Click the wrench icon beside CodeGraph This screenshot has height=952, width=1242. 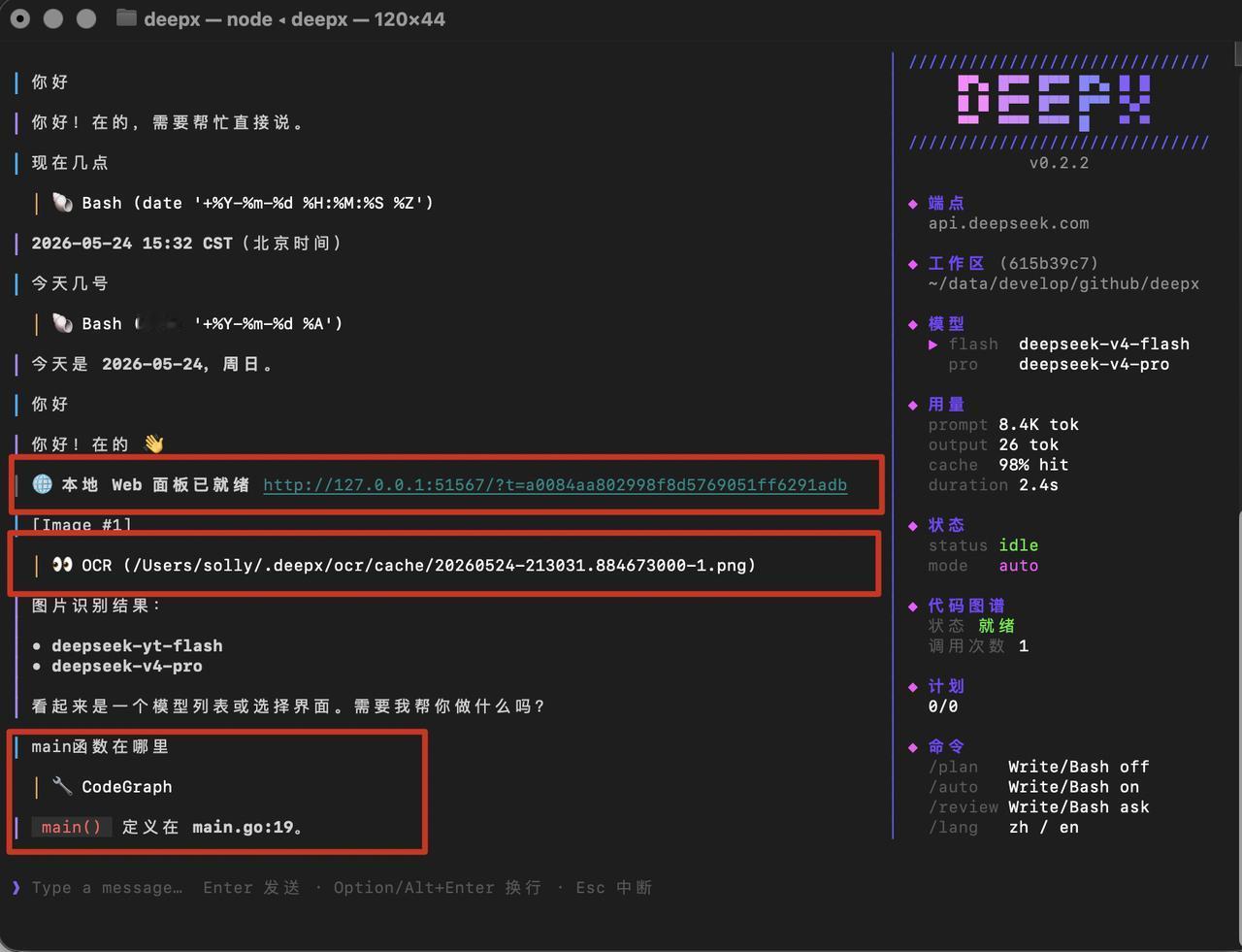(x=62, y=786)
